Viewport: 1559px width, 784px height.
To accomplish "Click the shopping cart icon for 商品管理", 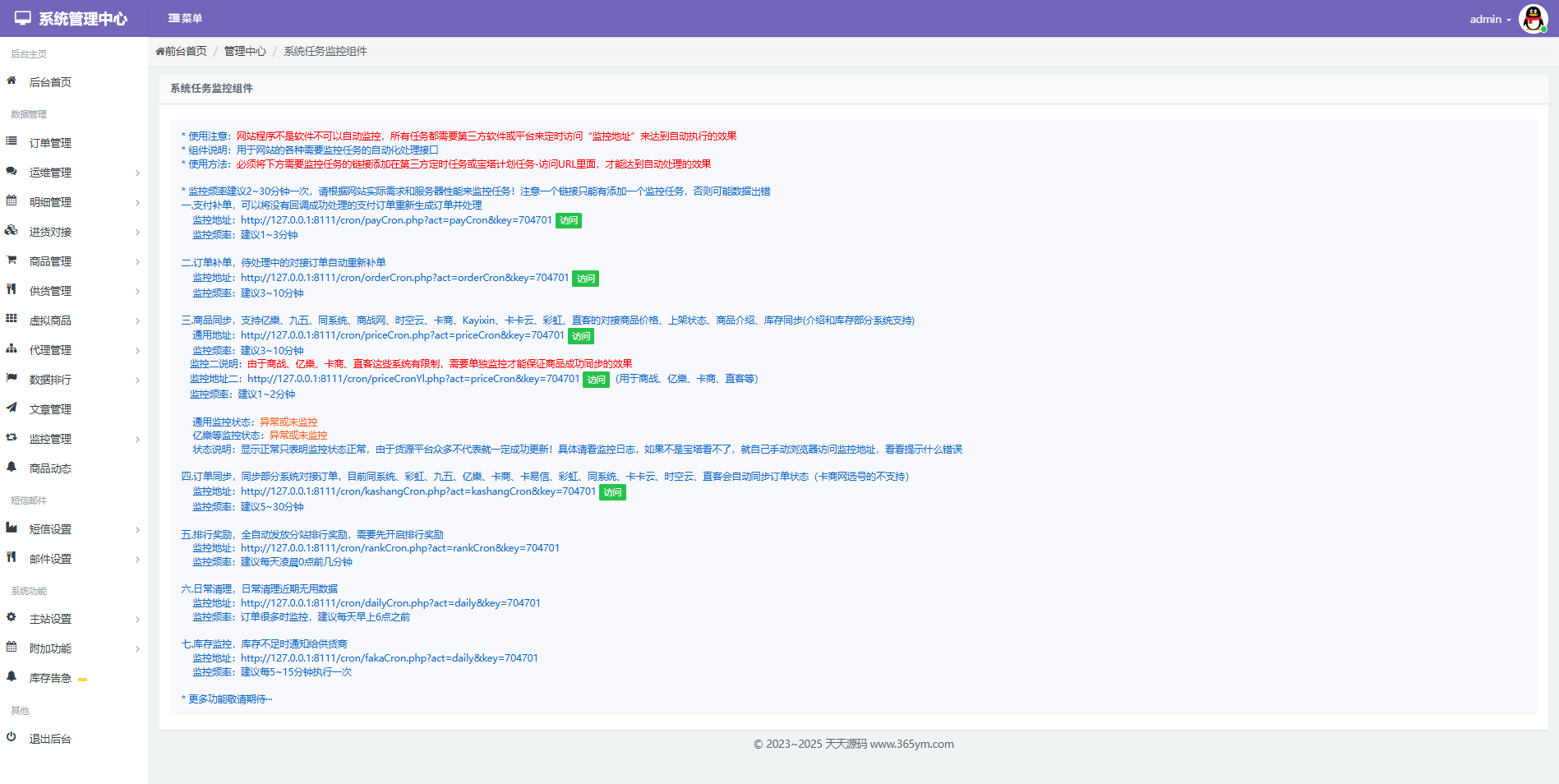I will (x=12, y=260).
